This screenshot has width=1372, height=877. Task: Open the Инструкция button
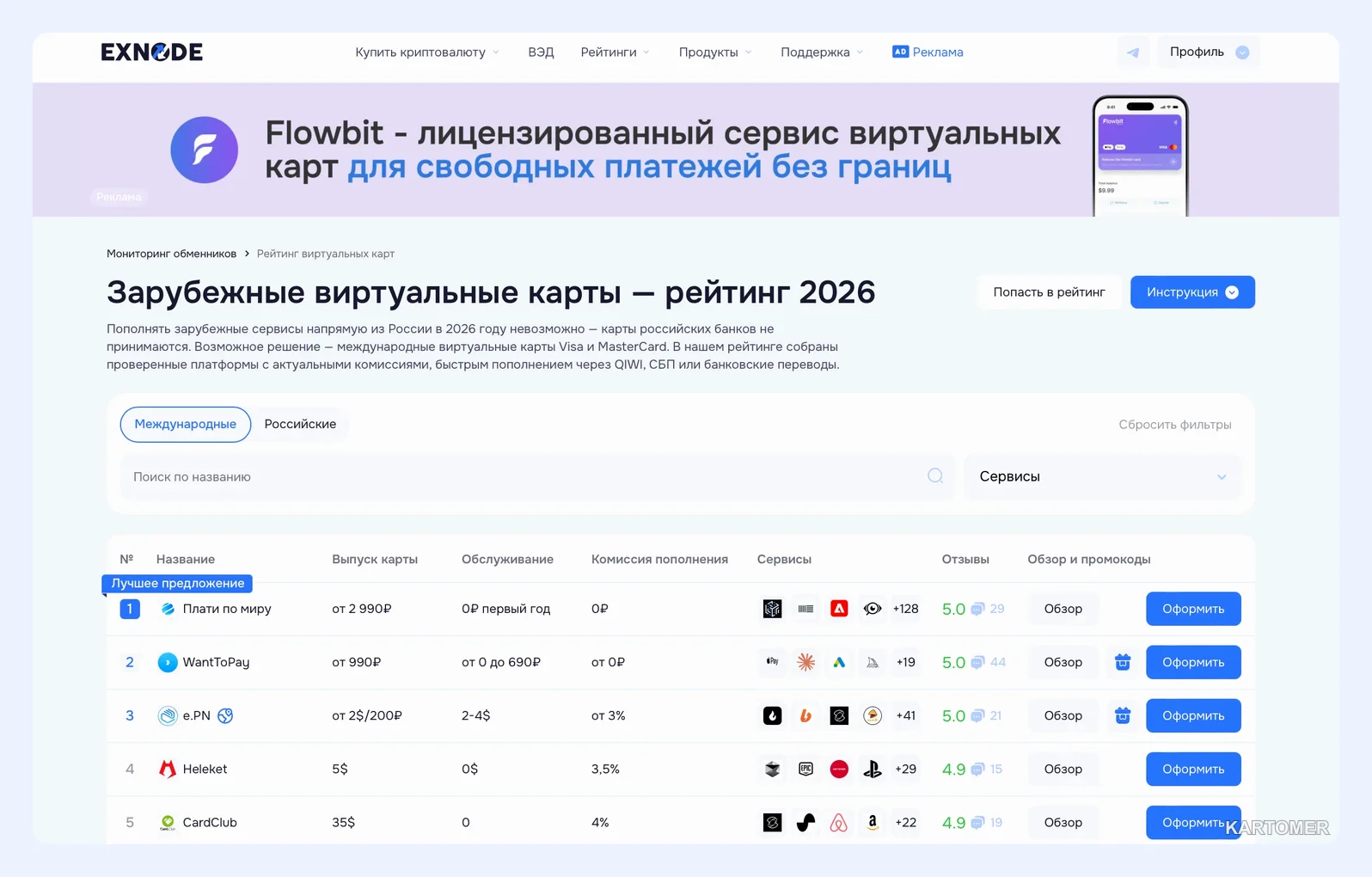tap(1192, 292)
